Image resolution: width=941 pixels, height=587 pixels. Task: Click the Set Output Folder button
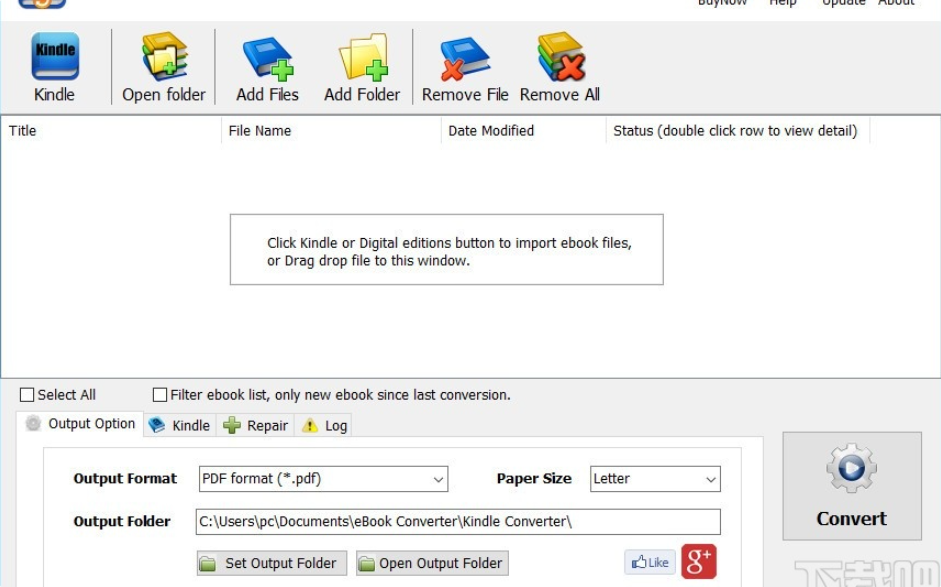(272, 563)
